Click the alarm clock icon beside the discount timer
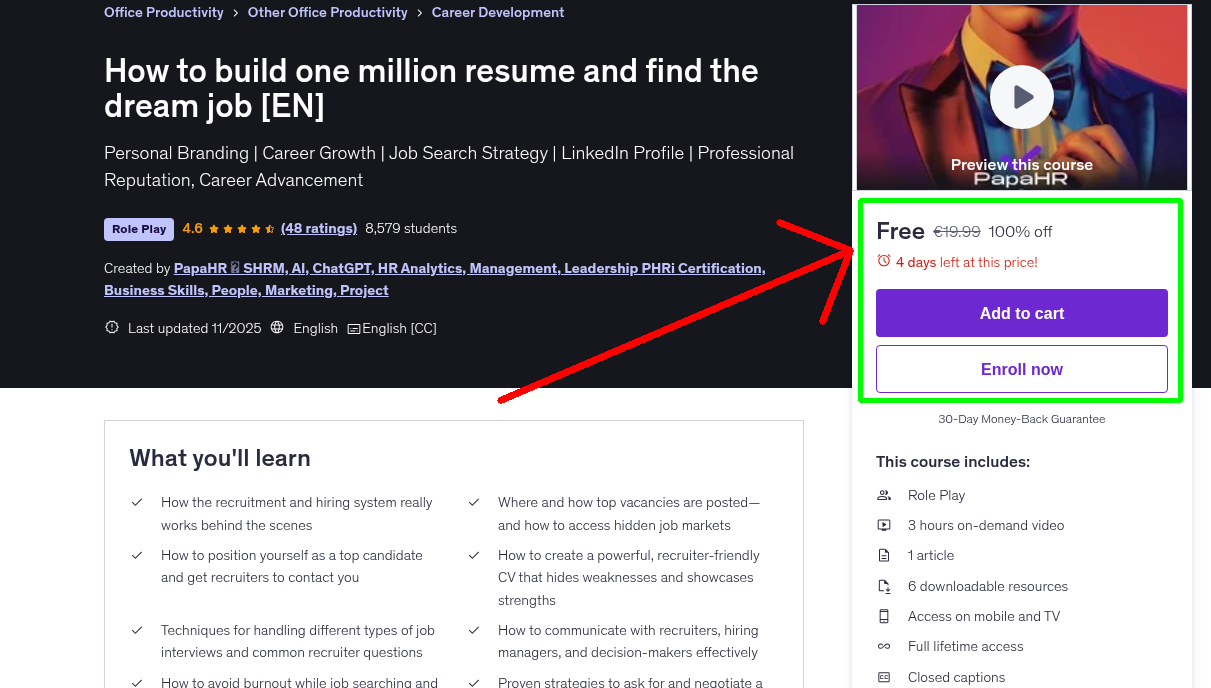The height and width of the screenshot is (688, 1211). [x=883, y=260]
